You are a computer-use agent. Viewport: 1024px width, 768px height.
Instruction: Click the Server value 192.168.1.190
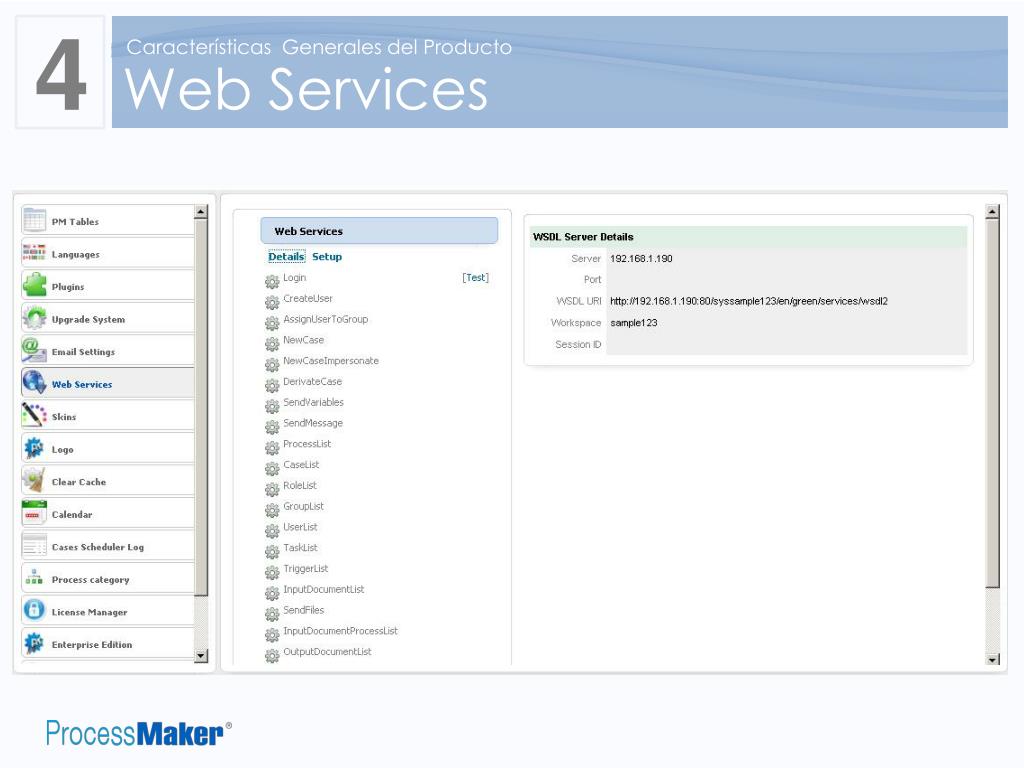click(641, 259)
